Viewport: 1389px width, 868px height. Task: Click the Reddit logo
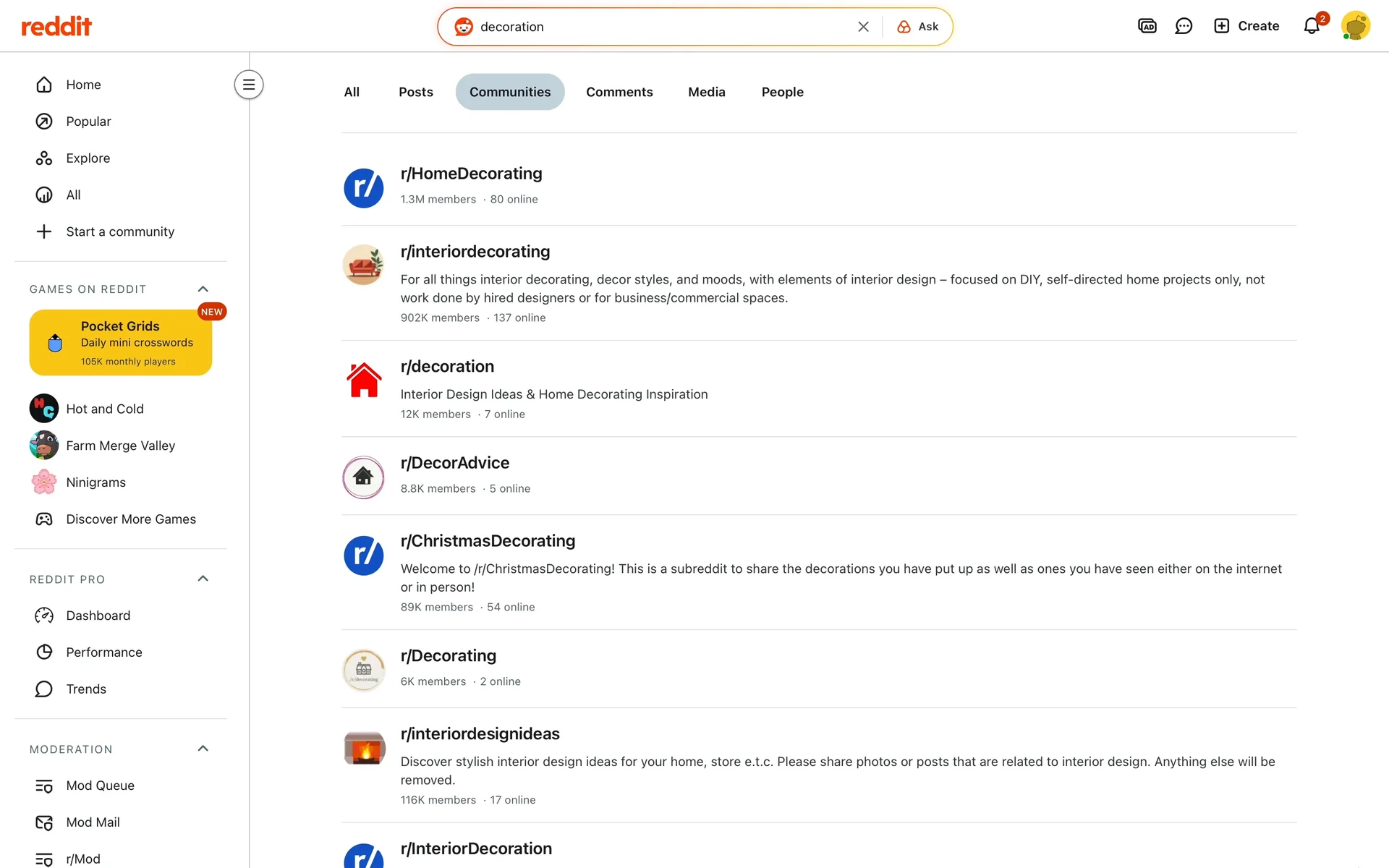click(56, 27)
